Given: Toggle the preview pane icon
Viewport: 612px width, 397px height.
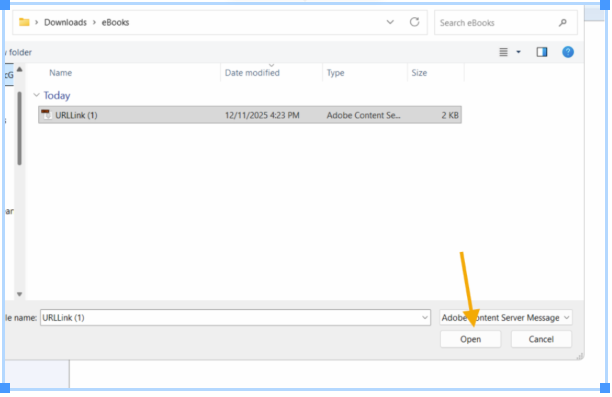Looking at the screenshot, I should coord(542,52).
